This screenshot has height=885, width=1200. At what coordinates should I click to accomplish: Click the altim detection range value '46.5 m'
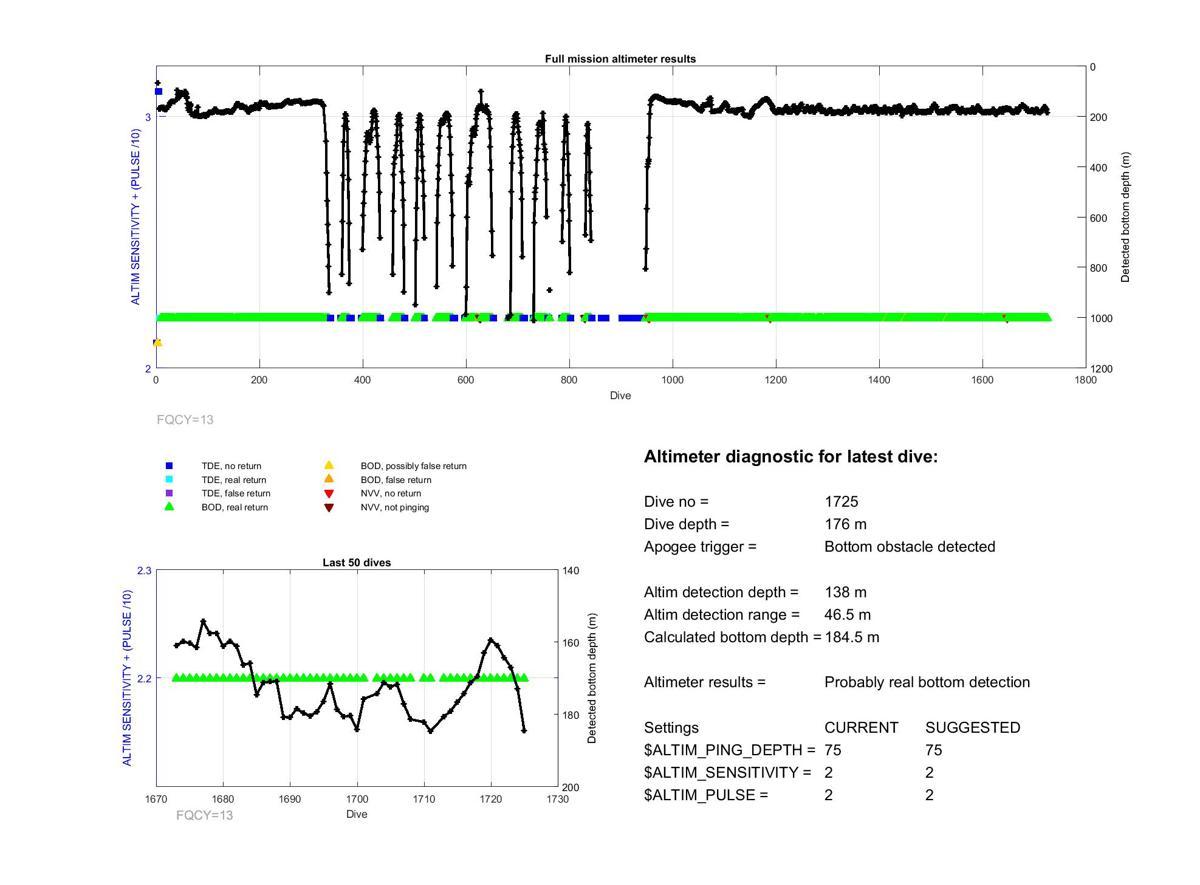click(x=847, y=614)
